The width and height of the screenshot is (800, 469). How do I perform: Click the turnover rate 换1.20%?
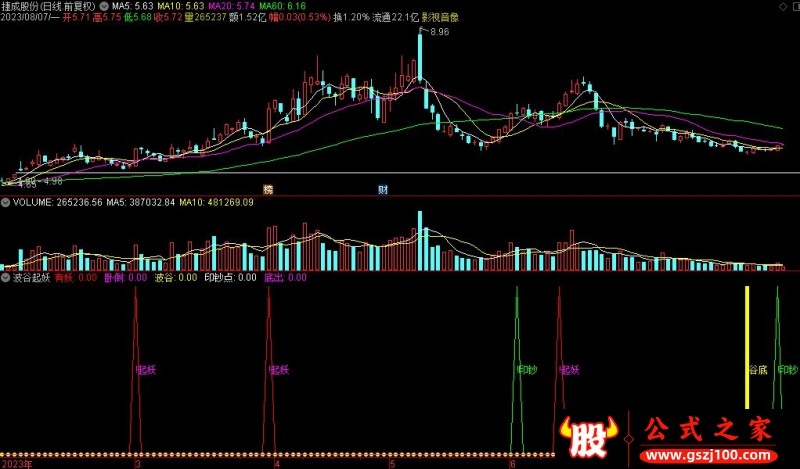tap(352, 18)
